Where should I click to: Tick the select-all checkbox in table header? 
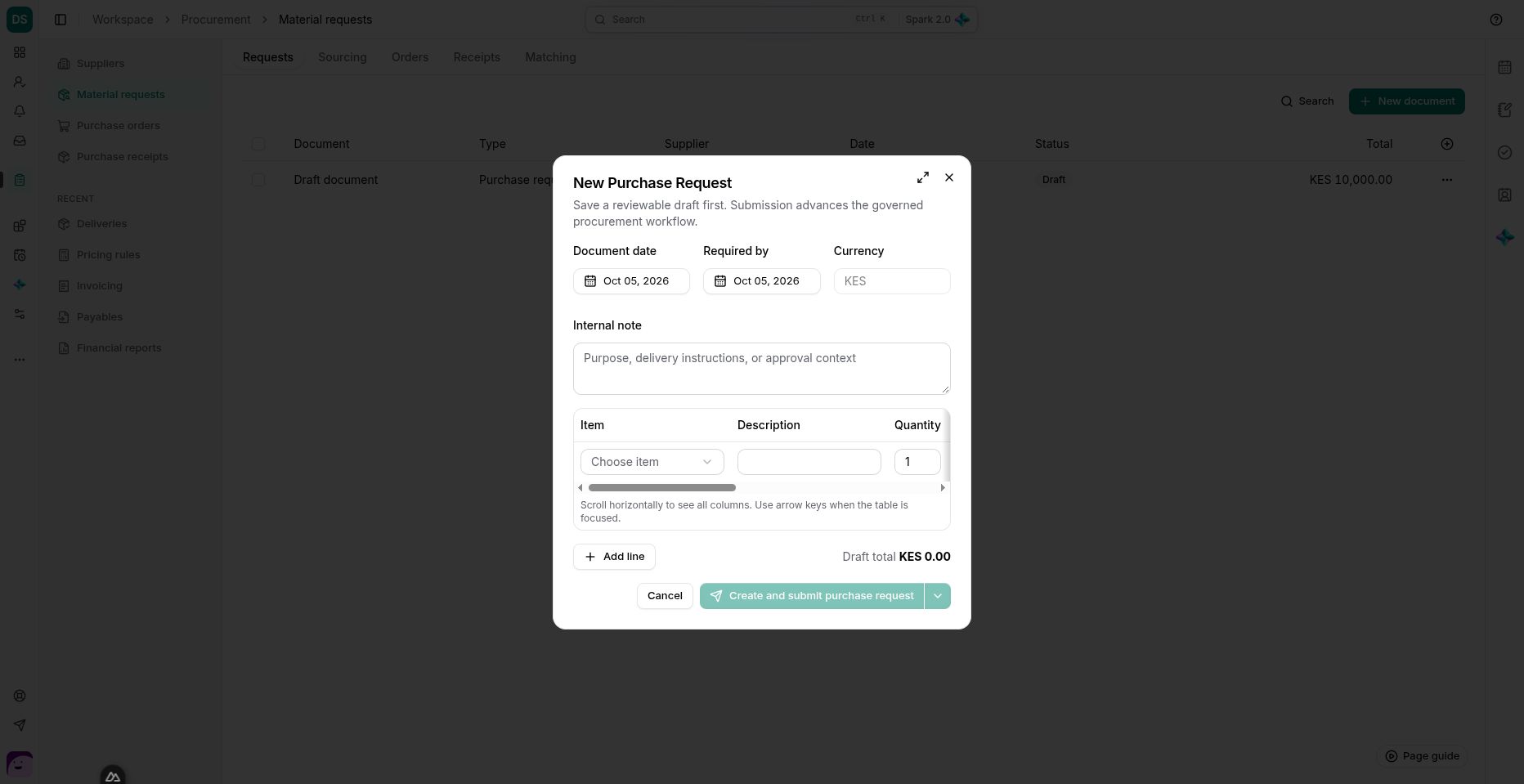(x=258, y=144)
